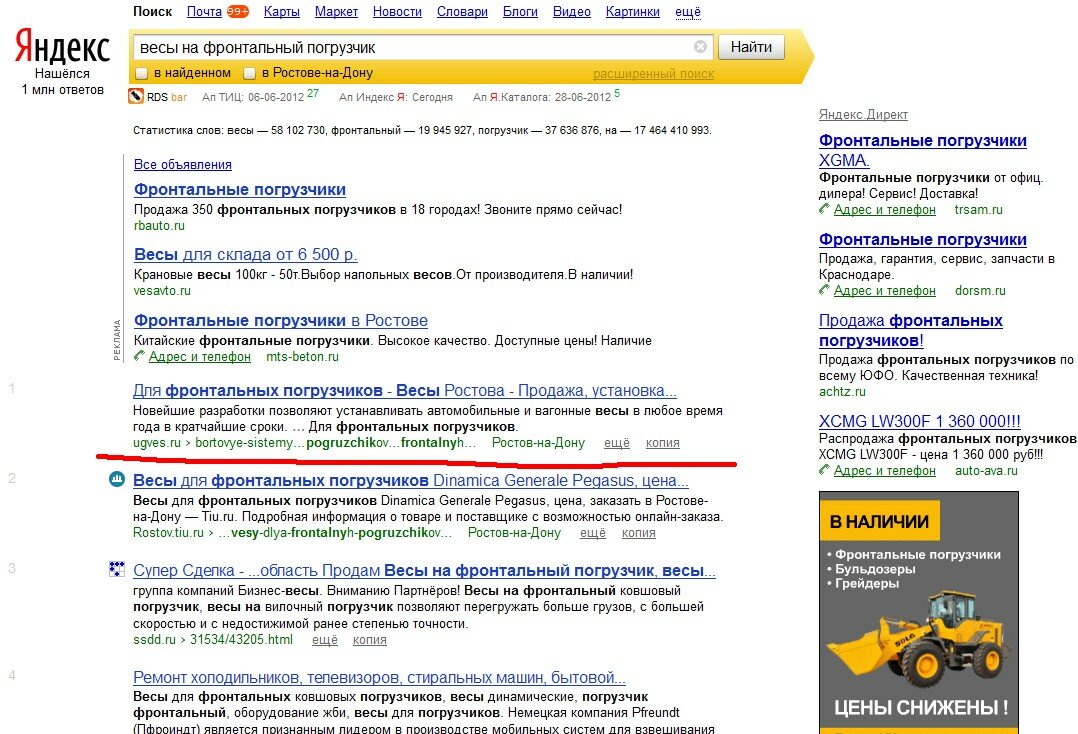The image size is (1078, 734).
Task: Click the phone icon beside mts-beton.ru
Action: (x=140, y=355)
